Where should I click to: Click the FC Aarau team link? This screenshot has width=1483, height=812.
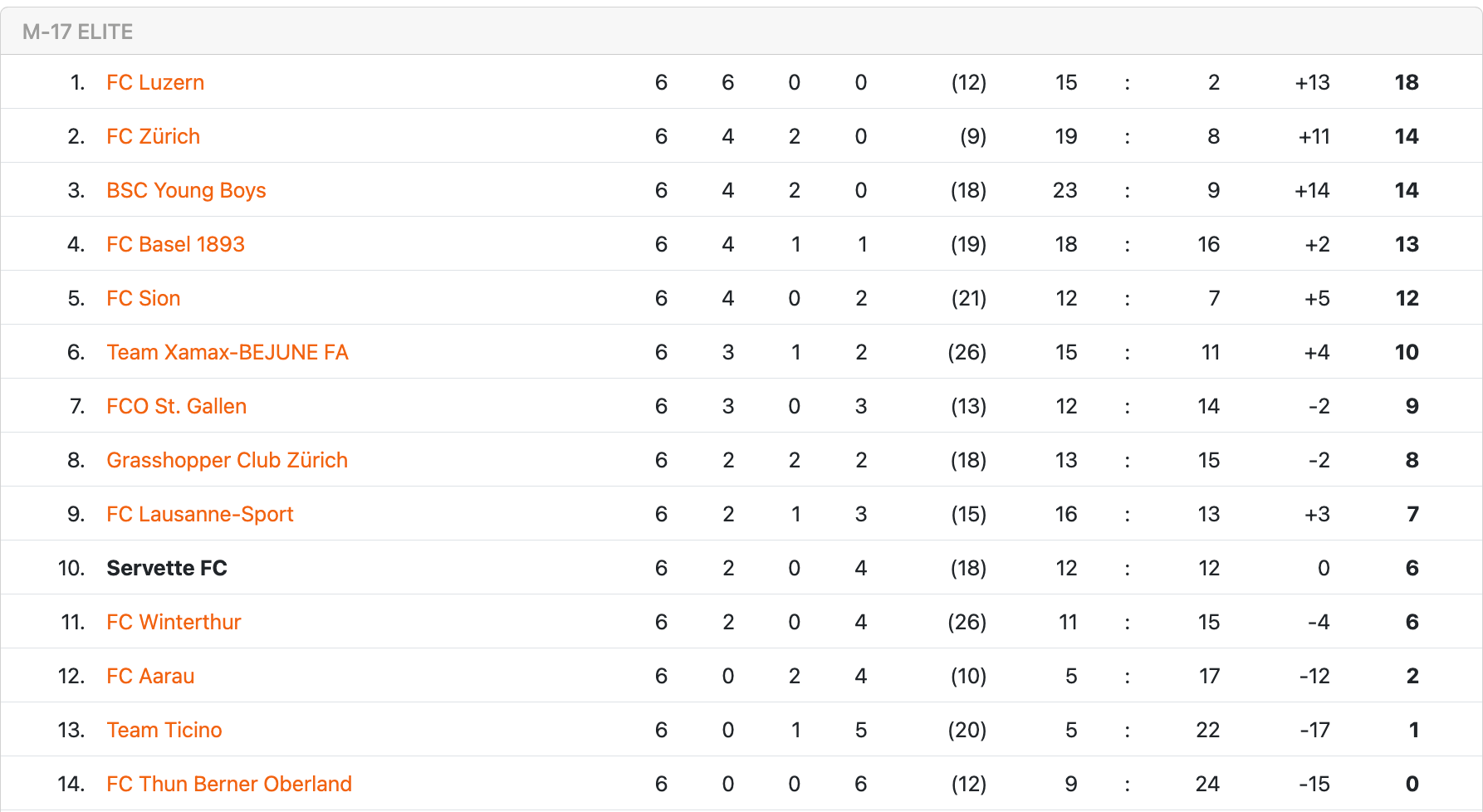150,676
